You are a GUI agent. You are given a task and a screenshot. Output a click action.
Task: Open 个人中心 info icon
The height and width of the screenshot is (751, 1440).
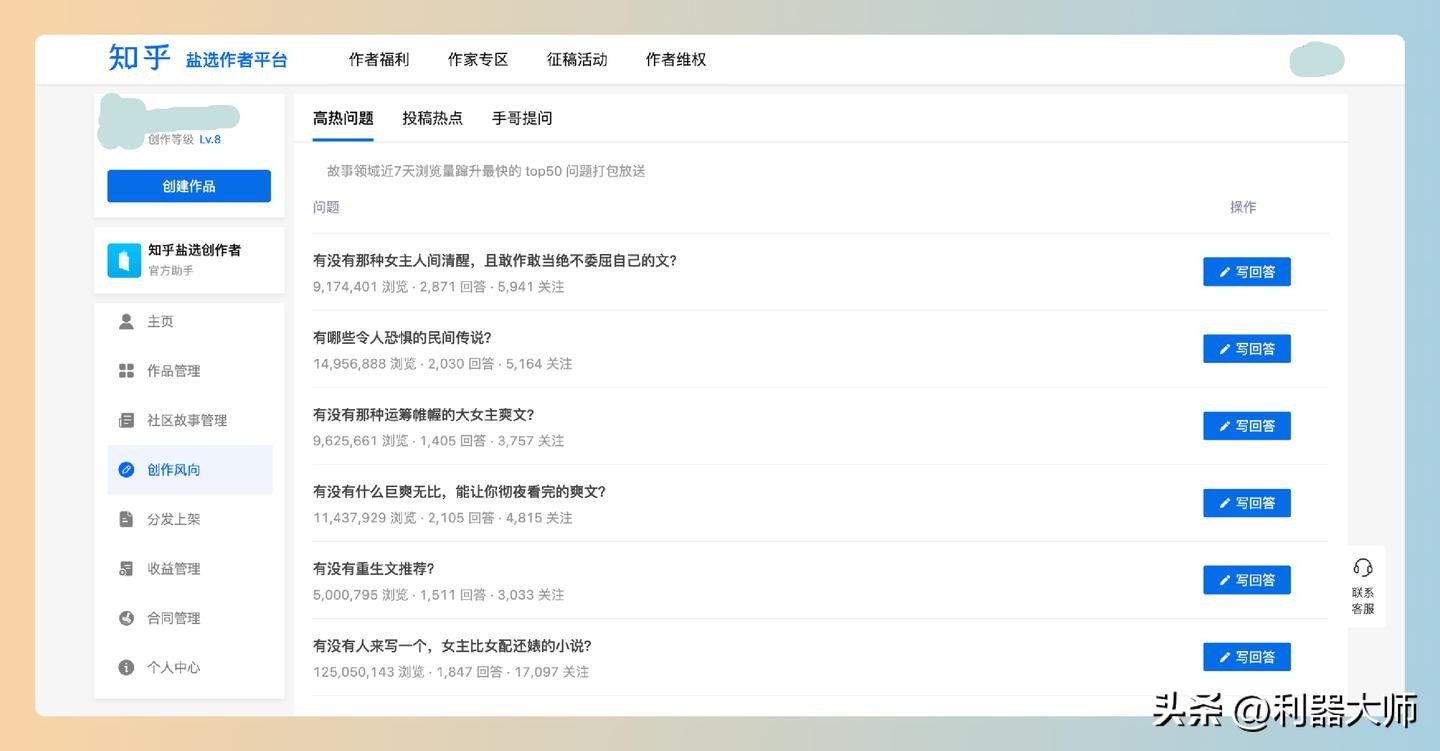click(126, 668)
